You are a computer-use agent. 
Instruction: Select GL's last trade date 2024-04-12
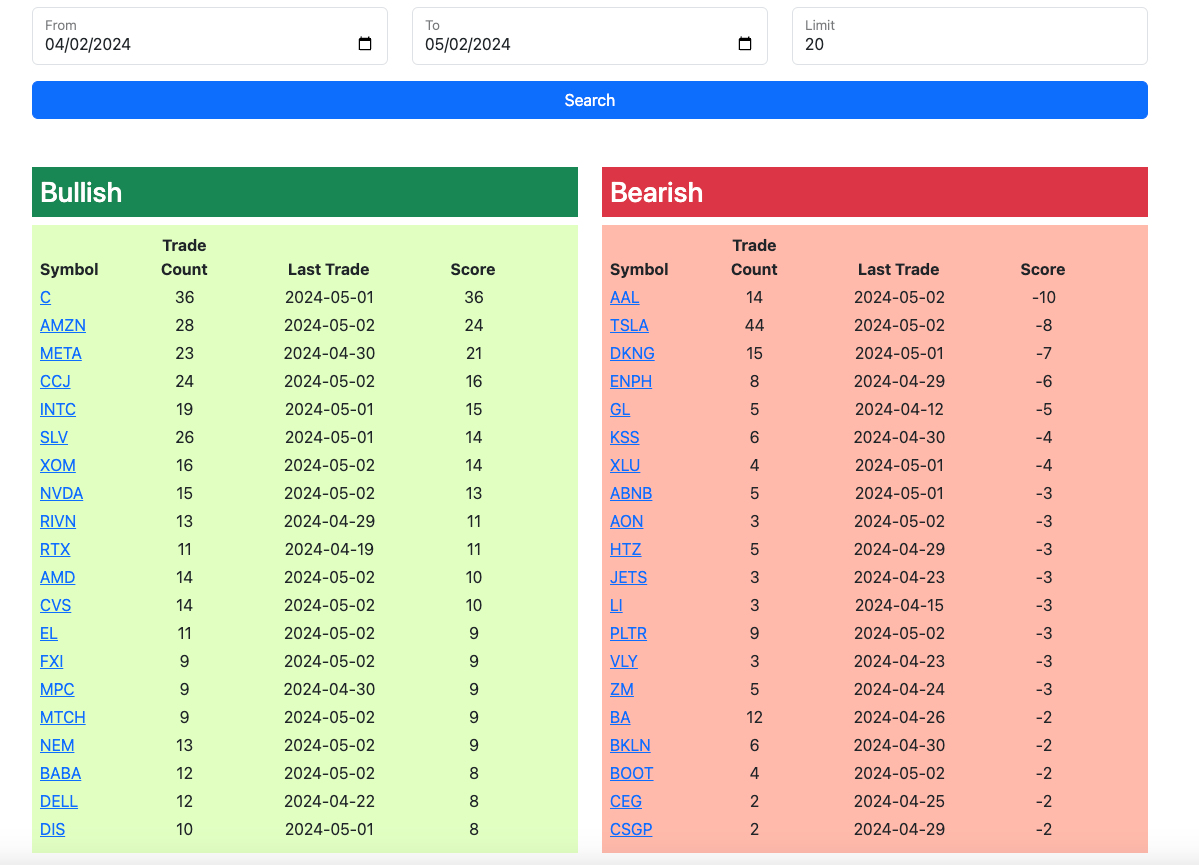[899, 410]
